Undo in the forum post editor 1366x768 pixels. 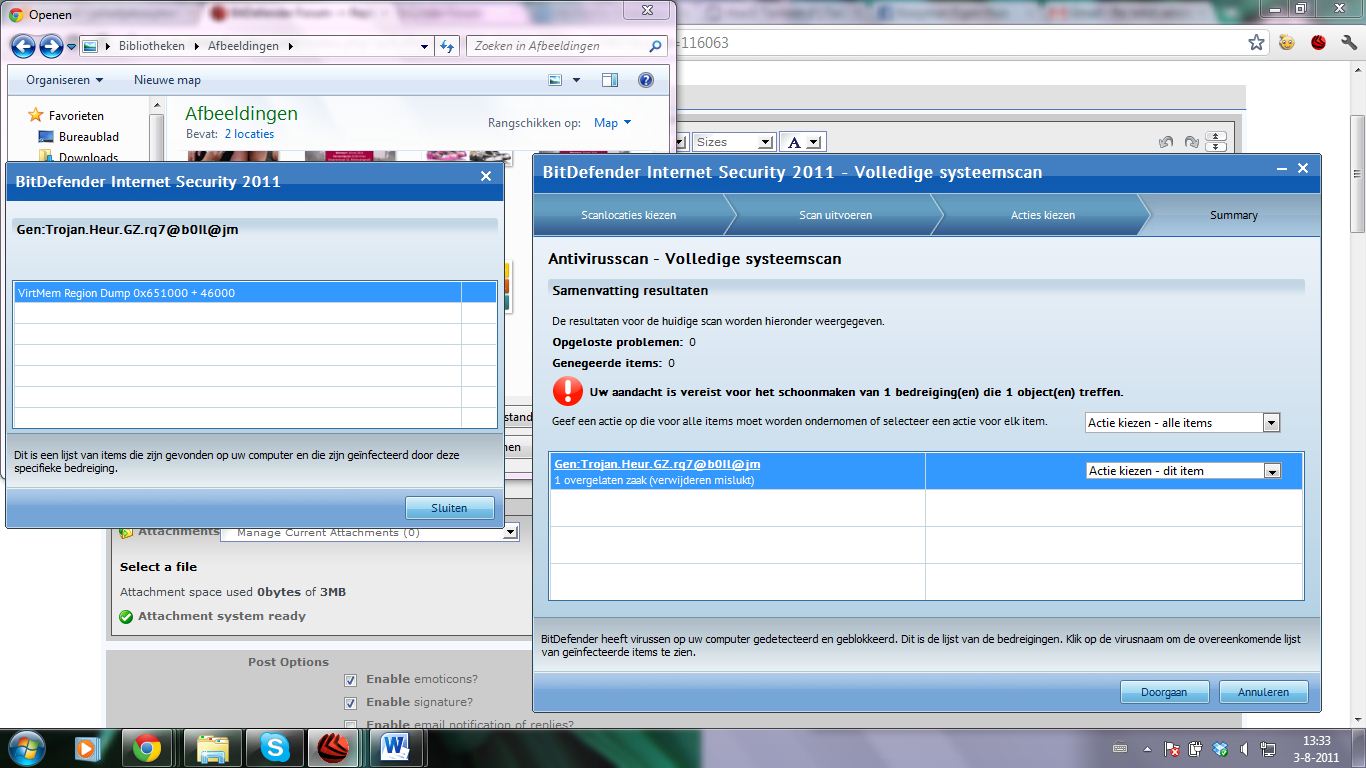(1166, 142)
